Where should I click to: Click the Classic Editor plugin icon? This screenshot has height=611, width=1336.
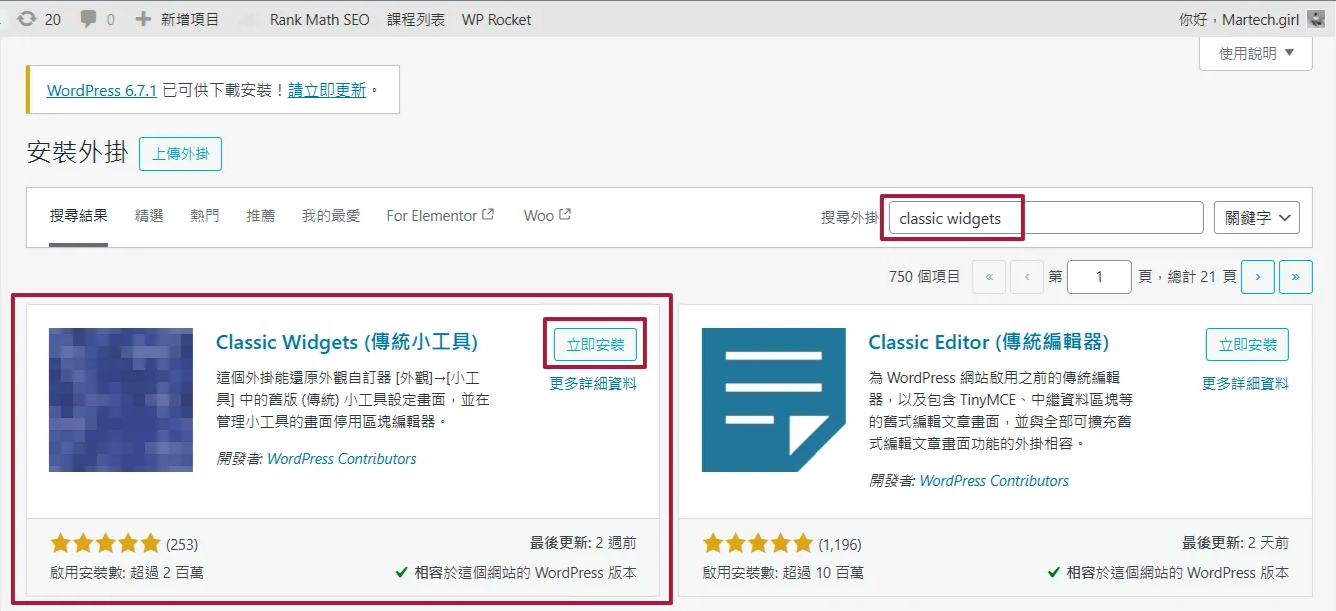[x=774, y=400]
